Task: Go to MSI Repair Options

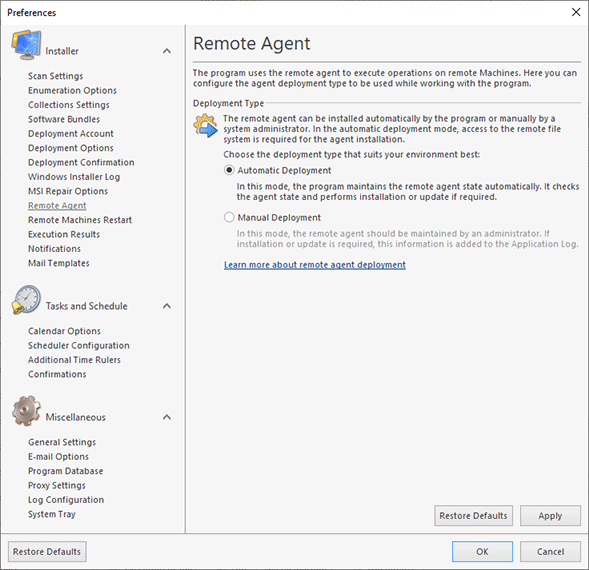Action: point(68,191)
